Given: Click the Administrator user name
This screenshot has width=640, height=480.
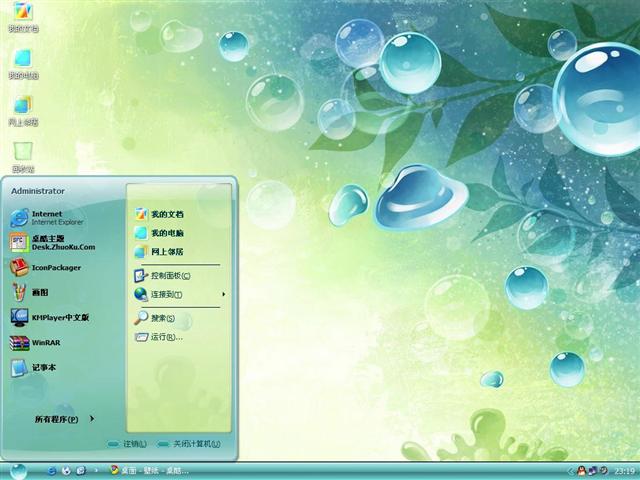Looking at the screenshot, I should pos(38,191).
